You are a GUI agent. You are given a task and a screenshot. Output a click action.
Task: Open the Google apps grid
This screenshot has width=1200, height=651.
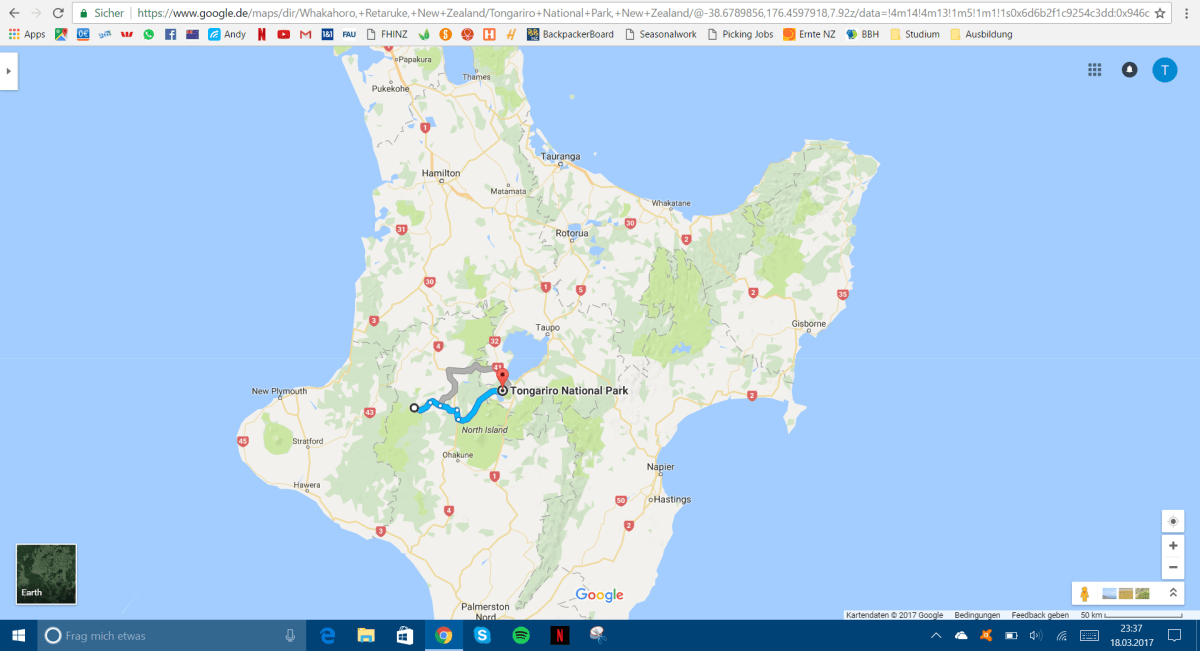(1095, 70)
